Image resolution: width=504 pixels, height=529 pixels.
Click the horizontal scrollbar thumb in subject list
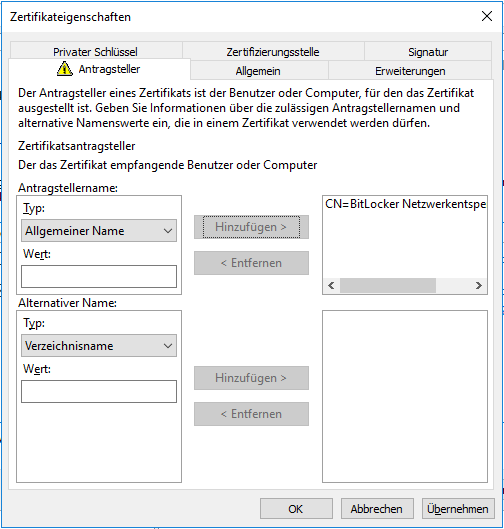(388, 285)
